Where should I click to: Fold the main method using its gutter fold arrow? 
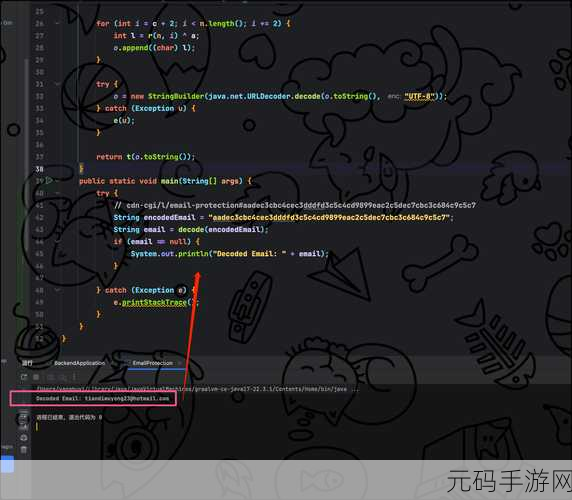(x=58, y=181)
